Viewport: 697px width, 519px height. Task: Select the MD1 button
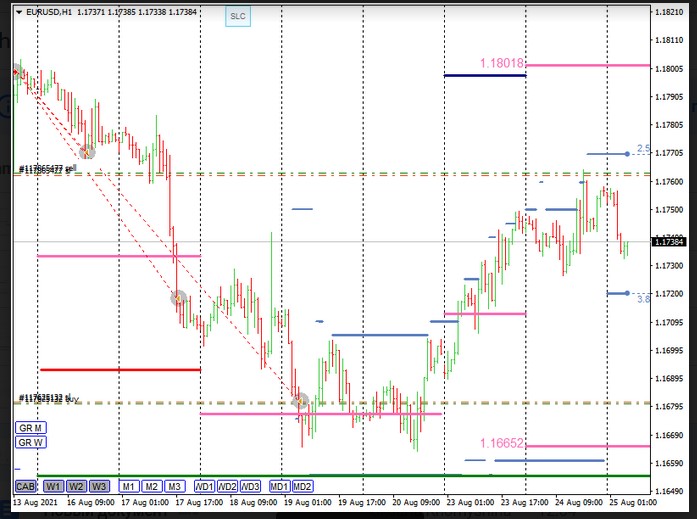[x=280, y=486]
